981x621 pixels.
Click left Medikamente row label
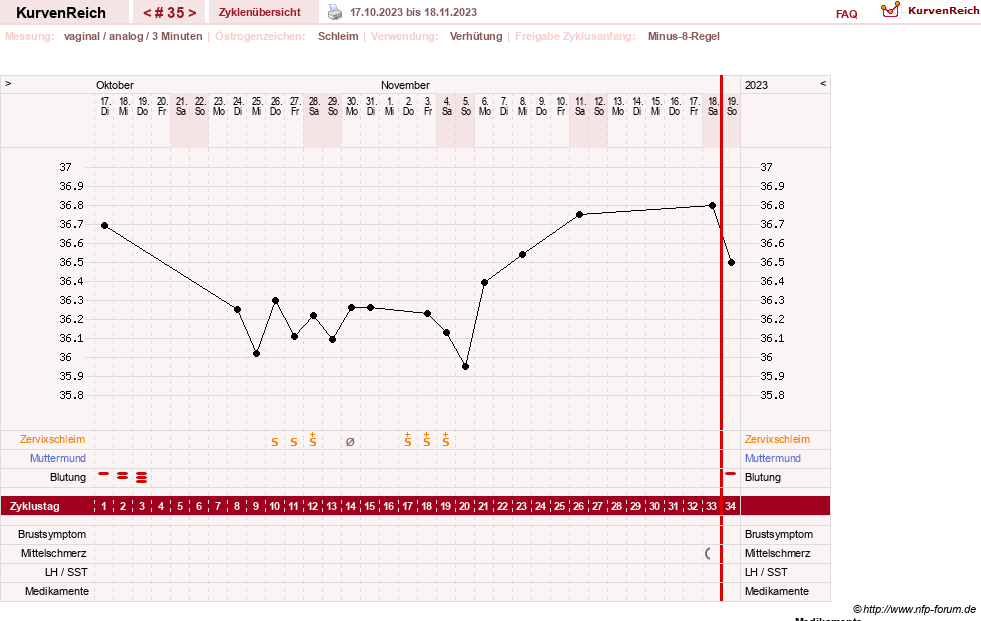coord(56,591)
